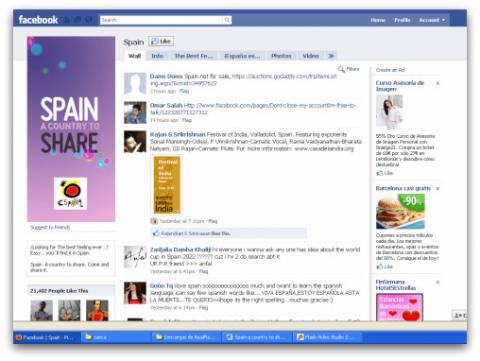
Task: Switch to the Flash Video Studio taskbar button
Action: pos(328,337)
